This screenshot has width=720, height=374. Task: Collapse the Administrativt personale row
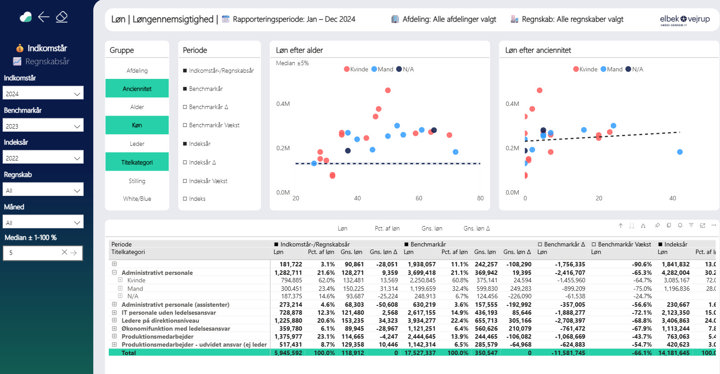[114, 272]
